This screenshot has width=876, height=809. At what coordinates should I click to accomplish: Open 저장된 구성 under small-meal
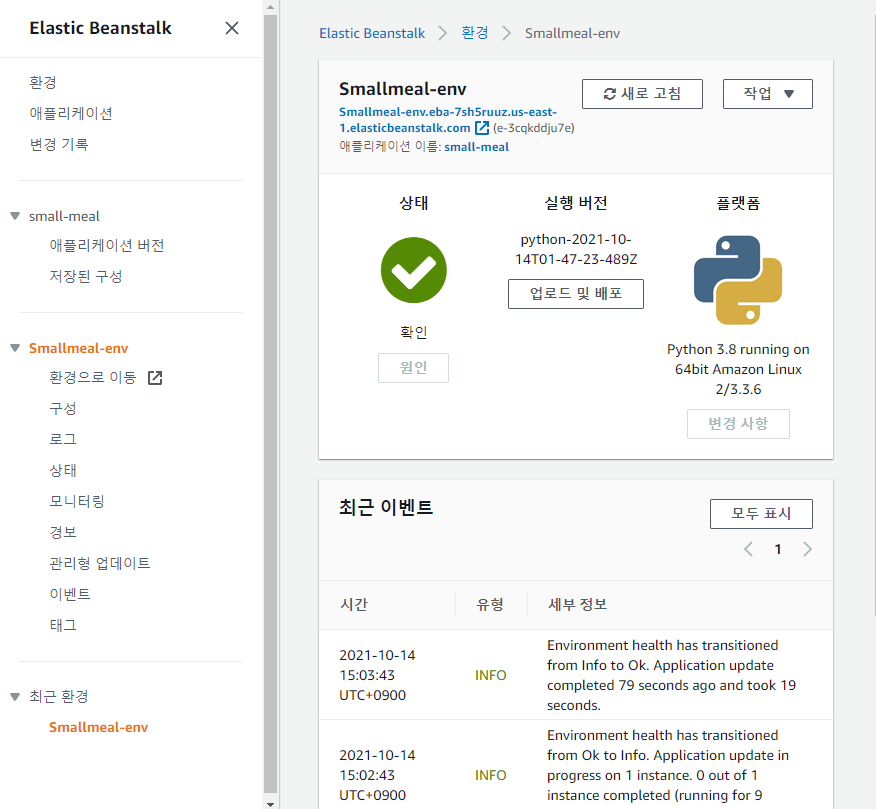[85, 277]
